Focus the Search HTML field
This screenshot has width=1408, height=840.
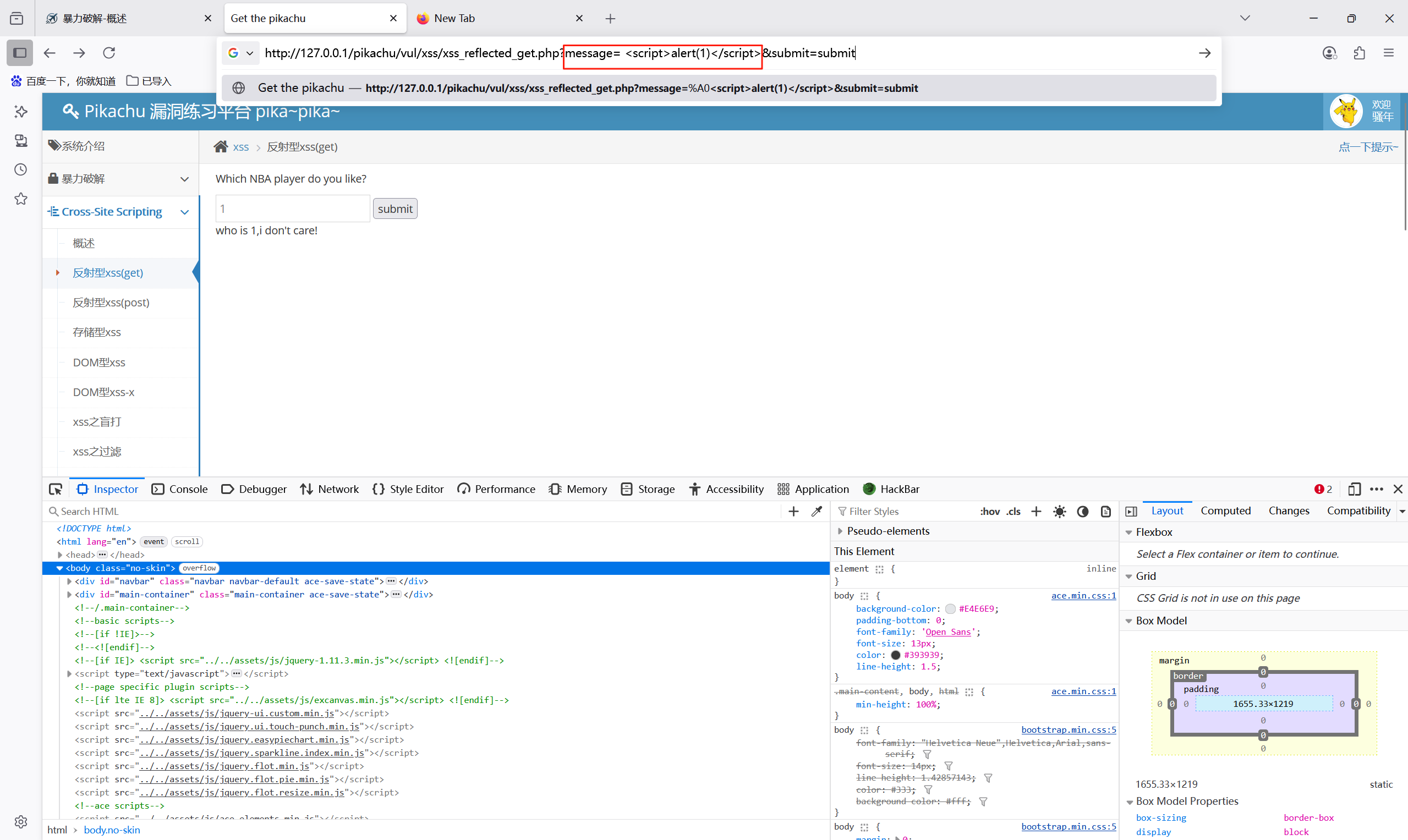tap(413, 512)
